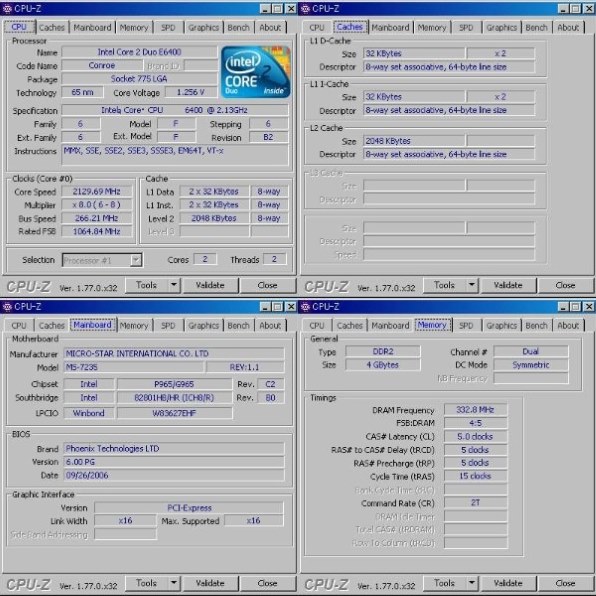Click the 'Conroe' code name value
The height and width of the screenshot is (596, 596).
(102, 65)
